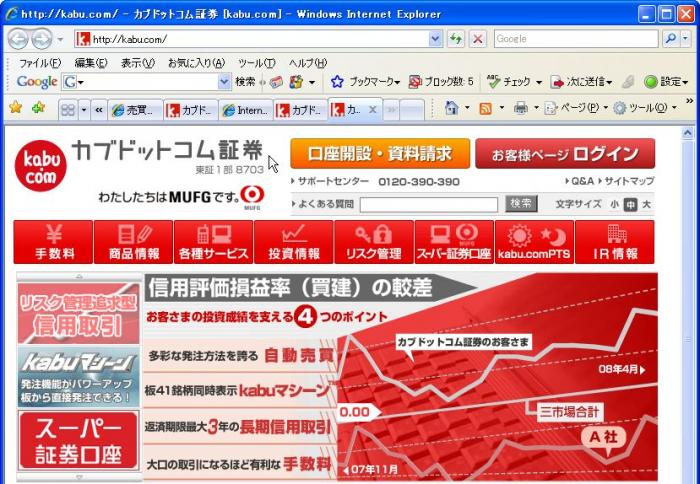Click the Quick Tabs grid icon
700x484 pixels.
[68, 110]
